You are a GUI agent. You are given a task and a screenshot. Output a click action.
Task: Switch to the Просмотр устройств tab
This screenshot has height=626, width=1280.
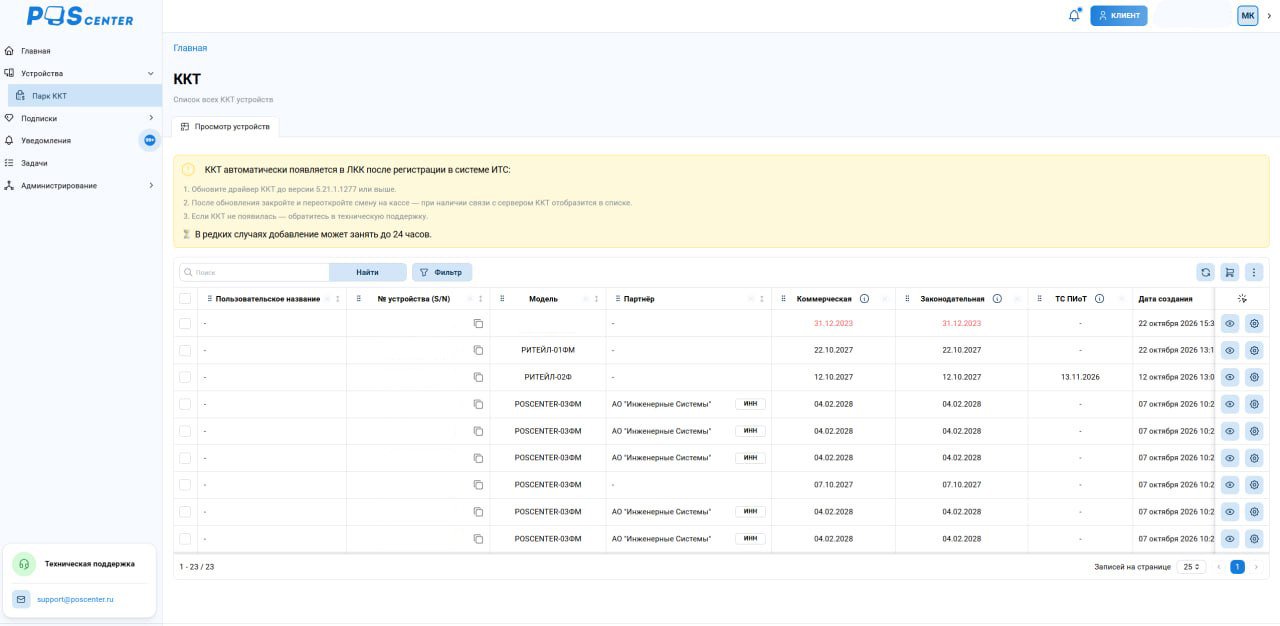(225, 127)
